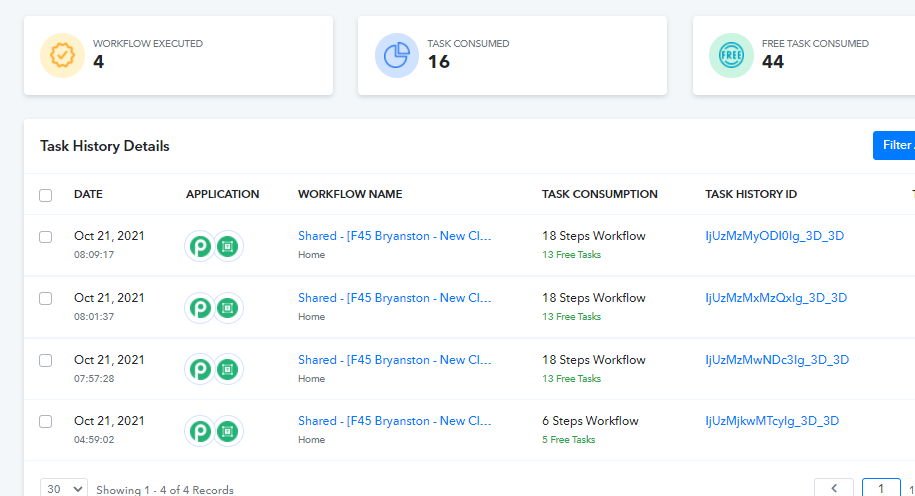Click page number 1 in pagination
Screen dimensions: 915x496
pyautogui.click(x=881, y=488)
